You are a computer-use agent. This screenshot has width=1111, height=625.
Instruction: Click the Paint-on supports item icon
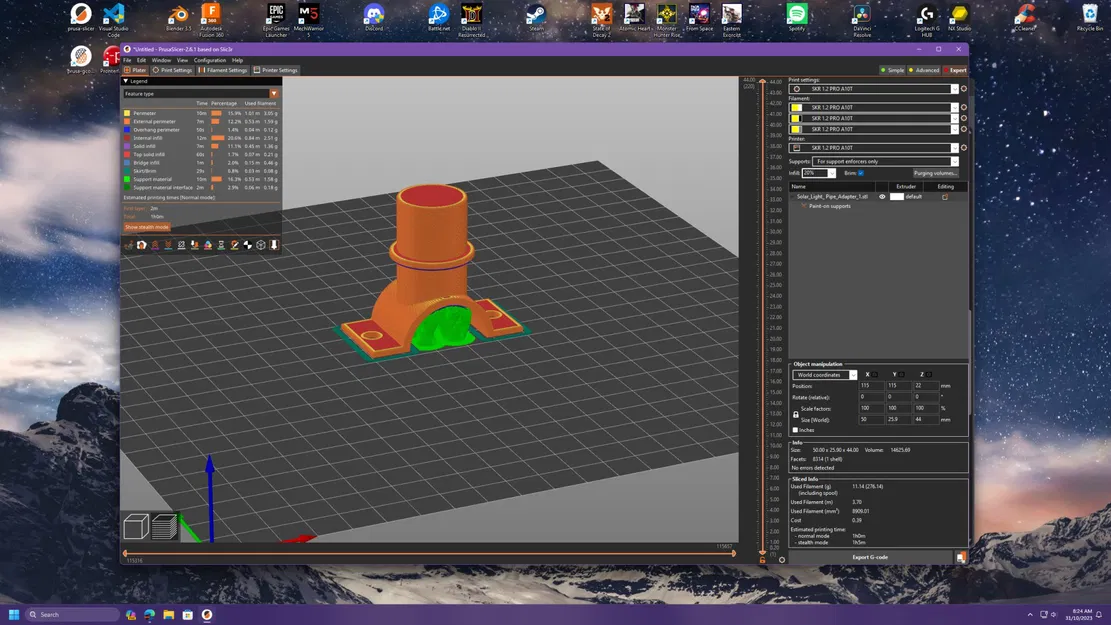pyautogui.click(x=803, y=206)
